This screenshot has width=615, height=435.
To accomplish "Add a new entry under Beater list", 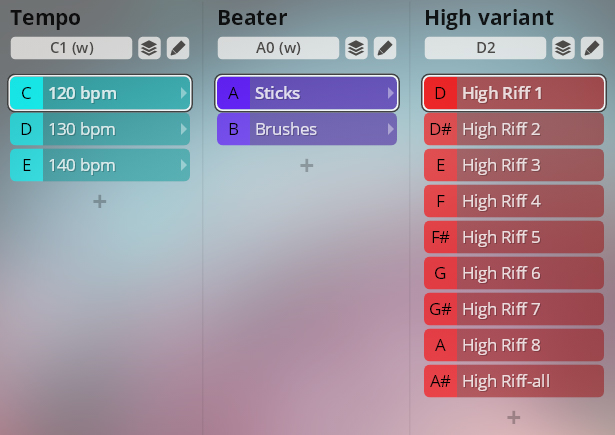I will point(307,166).
